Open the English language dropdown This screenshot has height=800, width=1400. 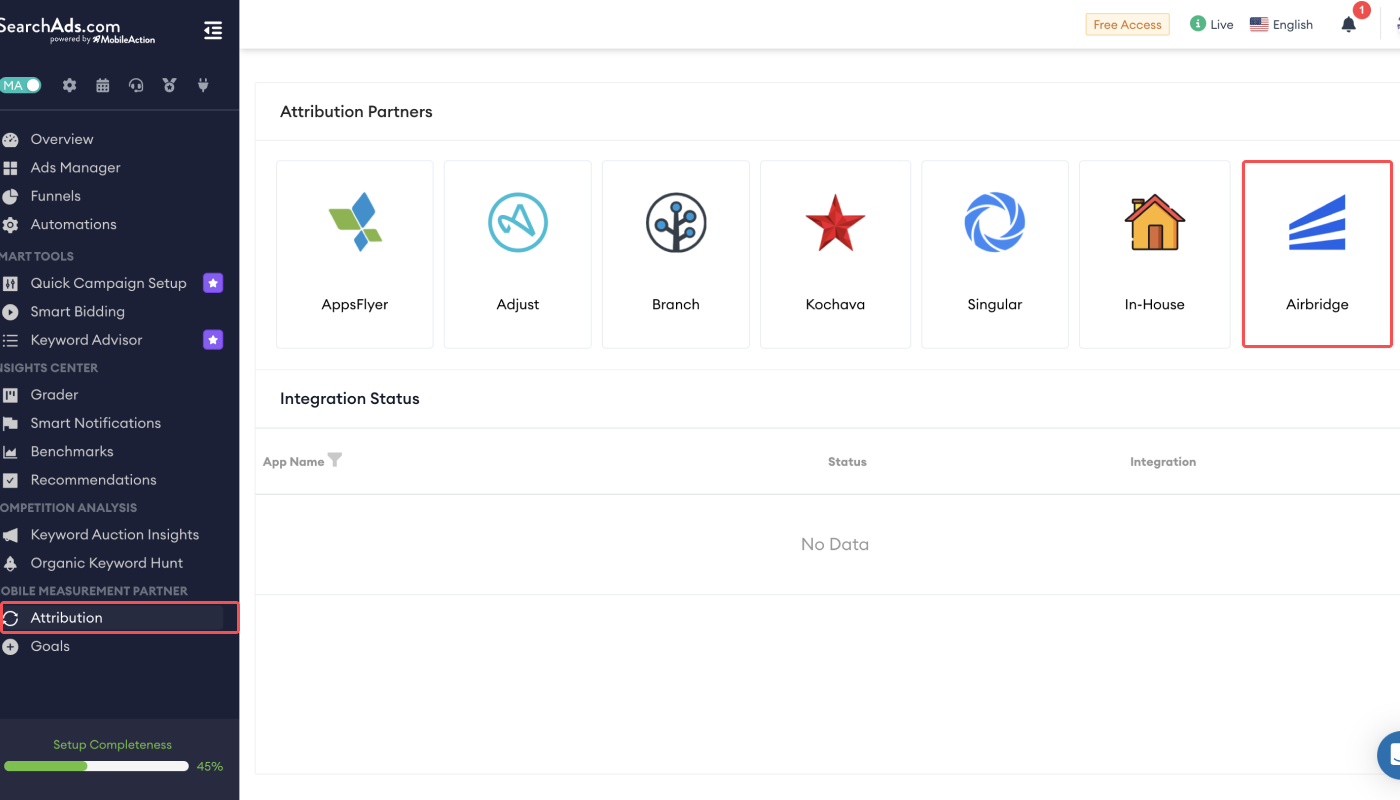coord(1282,25)
